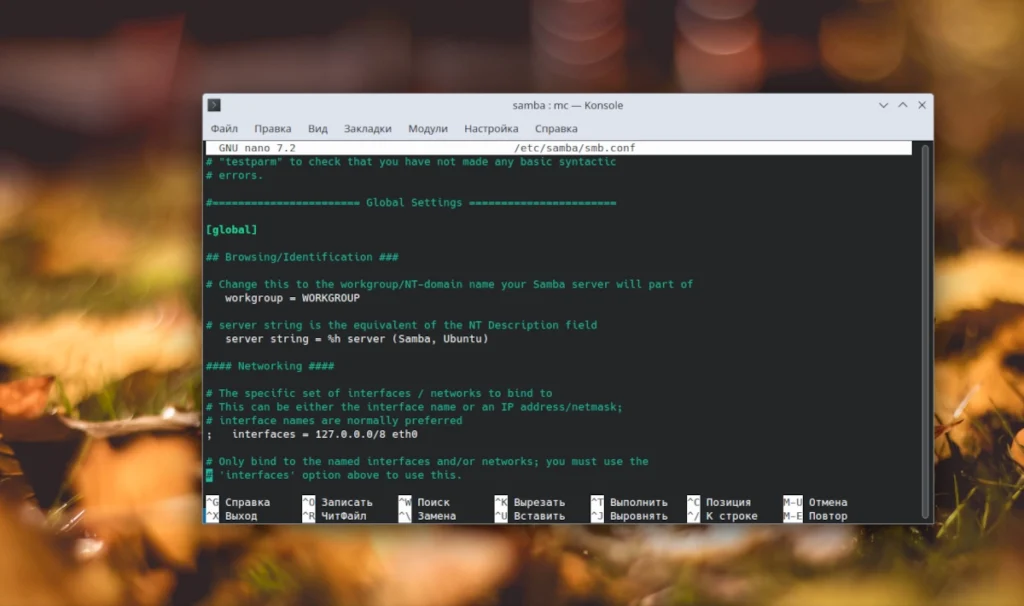The width and height of the screenshot is (1024, 606).
Task: Click the ^K Вырезать nano shortcut
Action: click(530, 502)
